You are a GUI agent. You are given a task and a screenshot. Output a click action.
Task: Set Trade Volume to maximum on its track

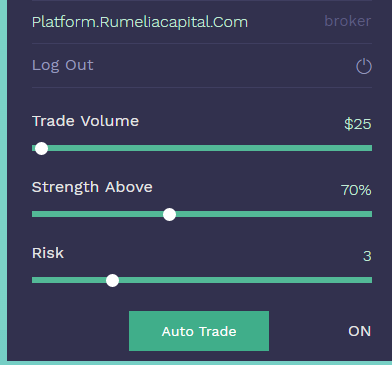[x=370, y=148]
